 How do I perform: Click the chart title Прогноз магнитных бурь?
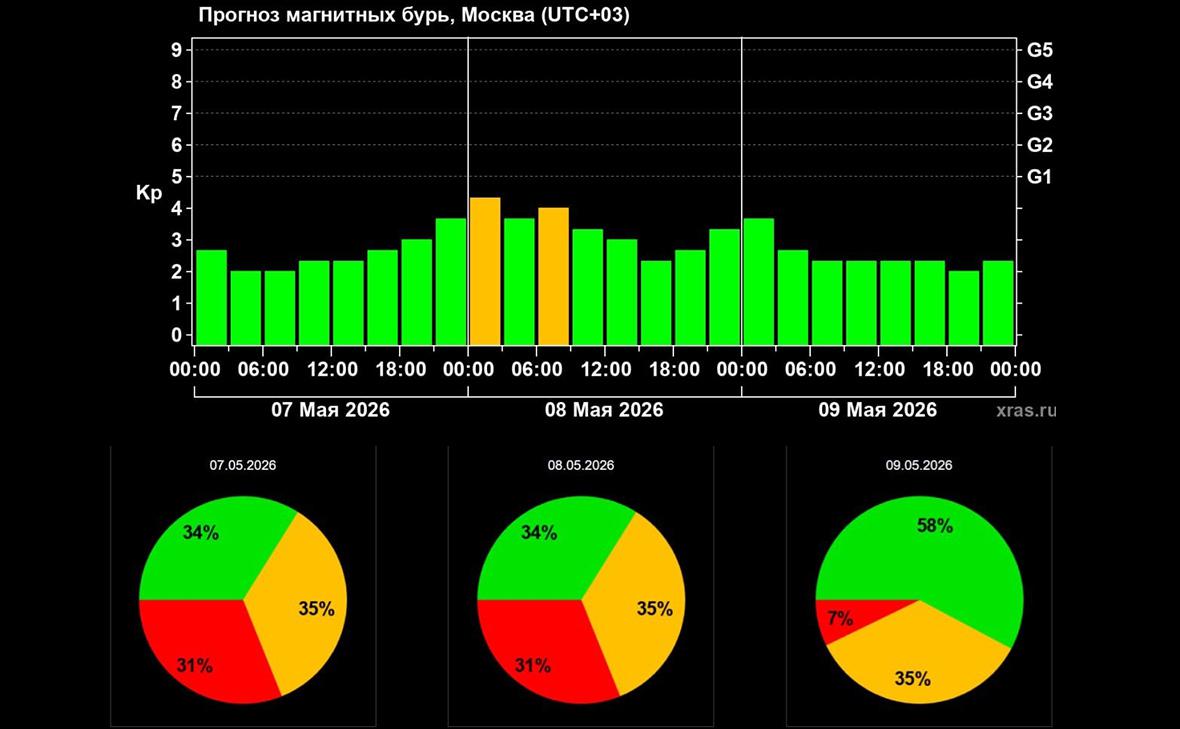(x=325, y=15)
